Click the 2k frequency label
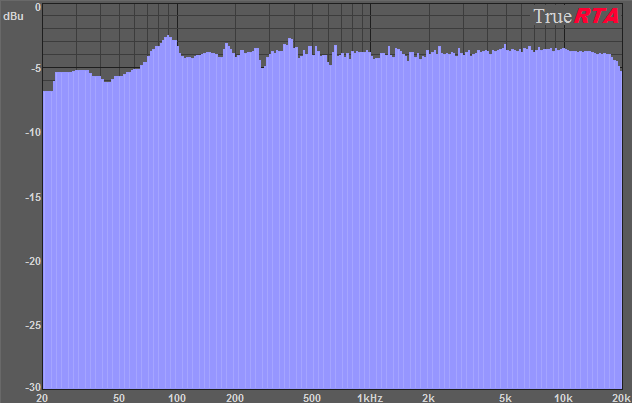Screen dimensions: 632x403 pos(428,398)
